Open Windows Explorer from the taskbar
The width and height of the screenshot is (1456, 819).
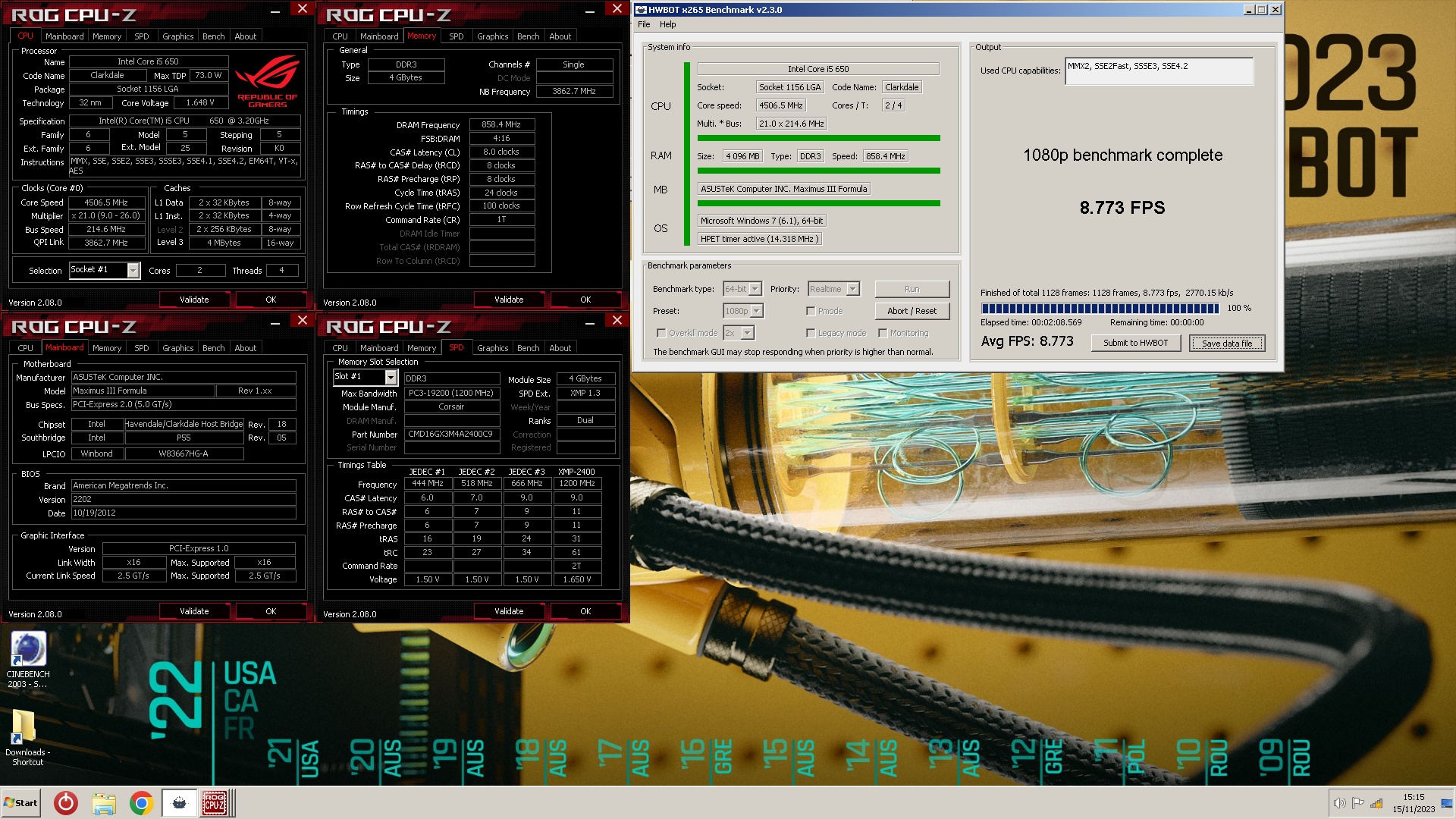click(104, 803)
